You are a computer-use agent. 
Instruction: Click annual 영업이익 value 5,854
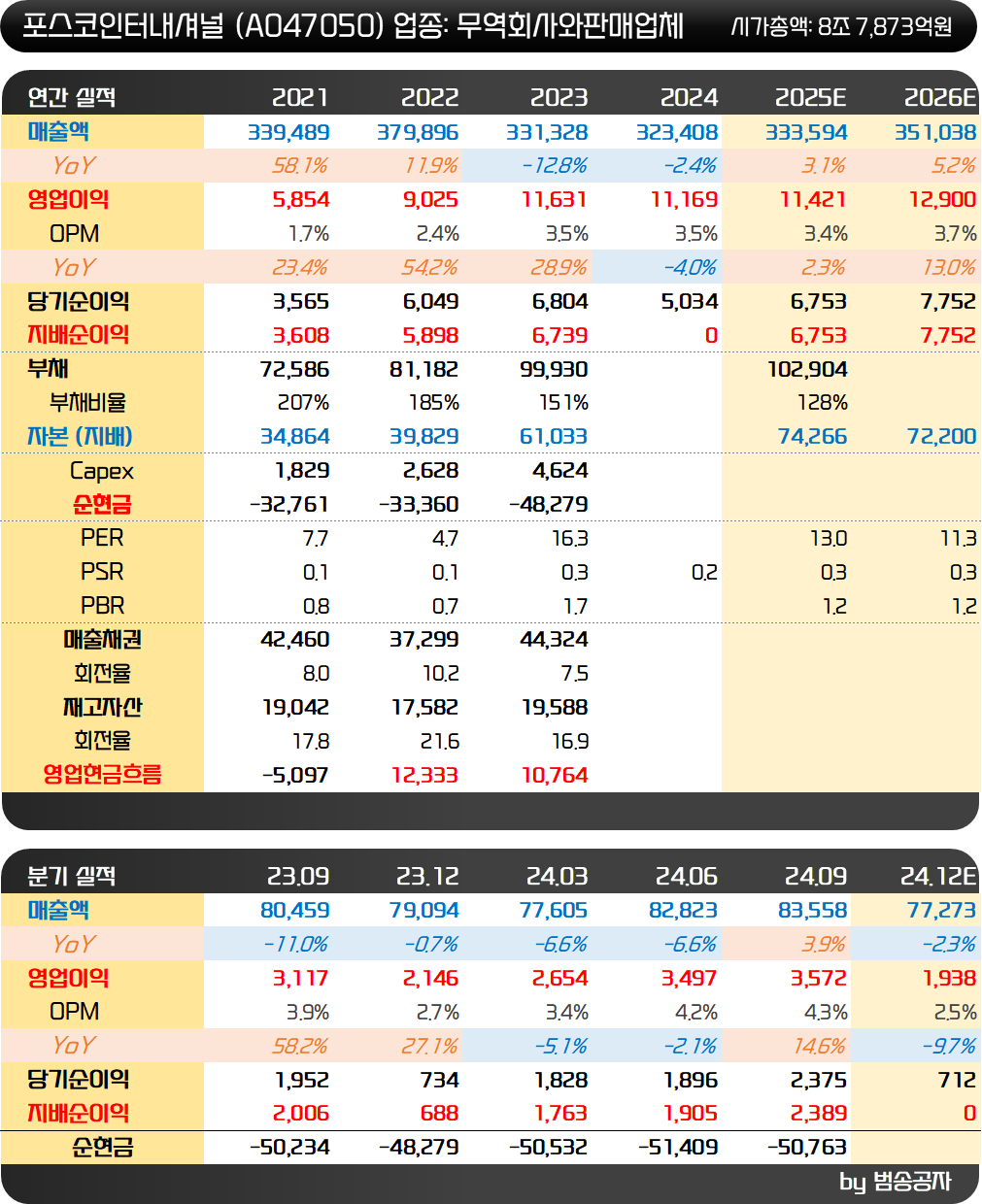pyautogui.click(x=301, y=200)
